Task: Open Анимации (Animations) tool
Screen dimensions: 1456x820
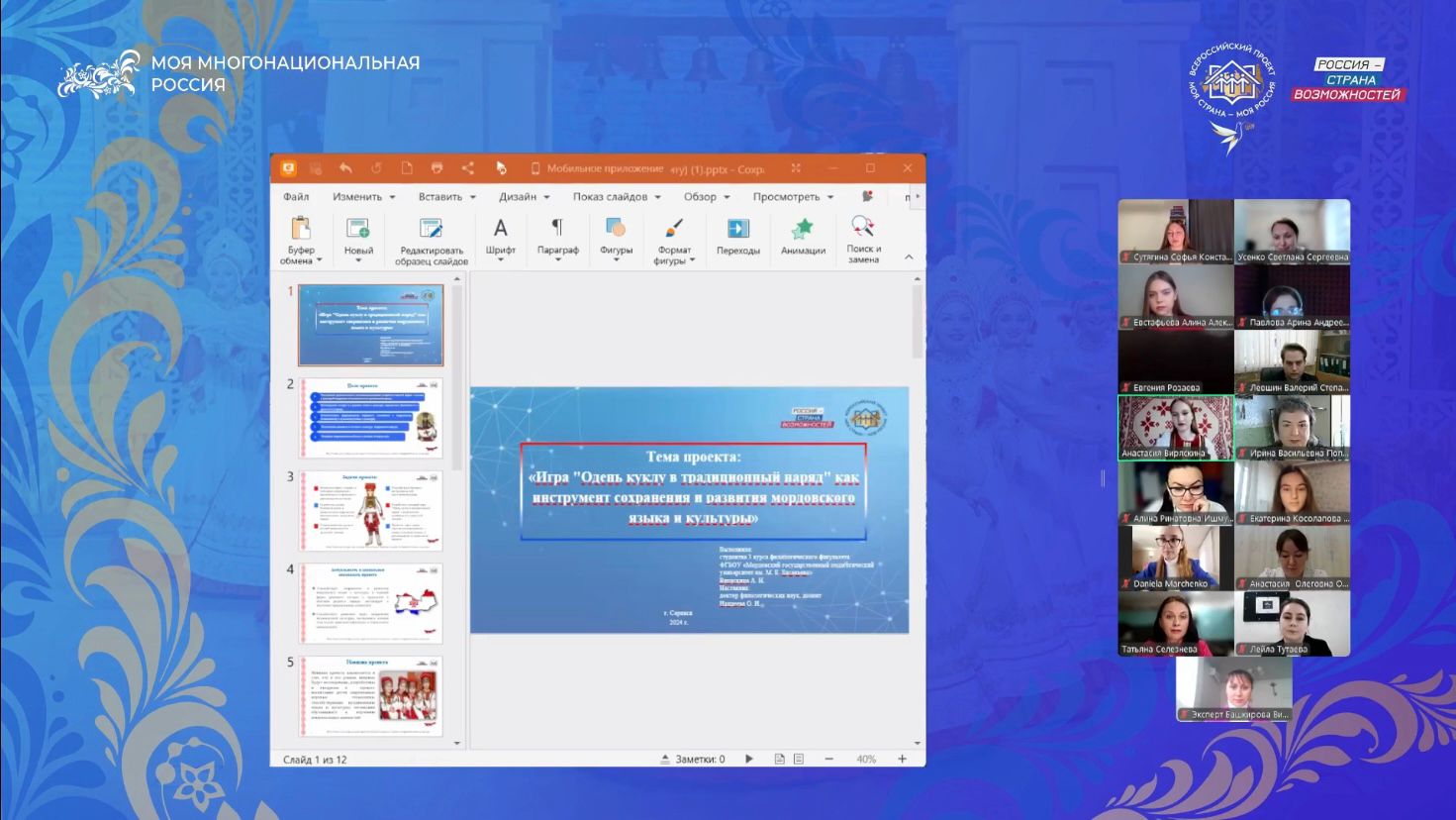Action: (803, 238)
